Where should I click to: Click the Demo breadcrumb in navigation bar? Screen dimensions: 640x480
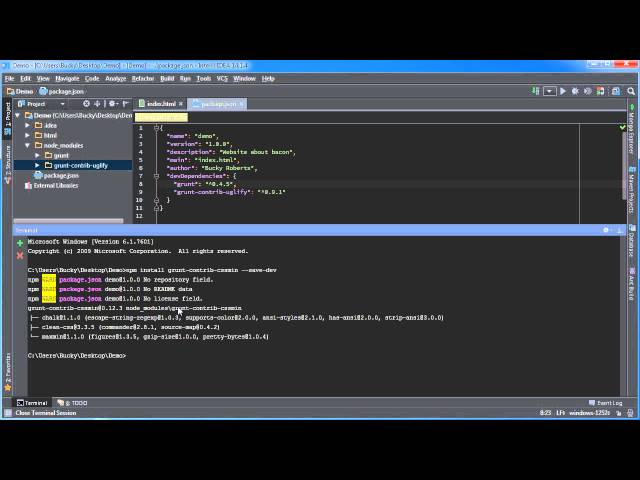click(20, 91)
